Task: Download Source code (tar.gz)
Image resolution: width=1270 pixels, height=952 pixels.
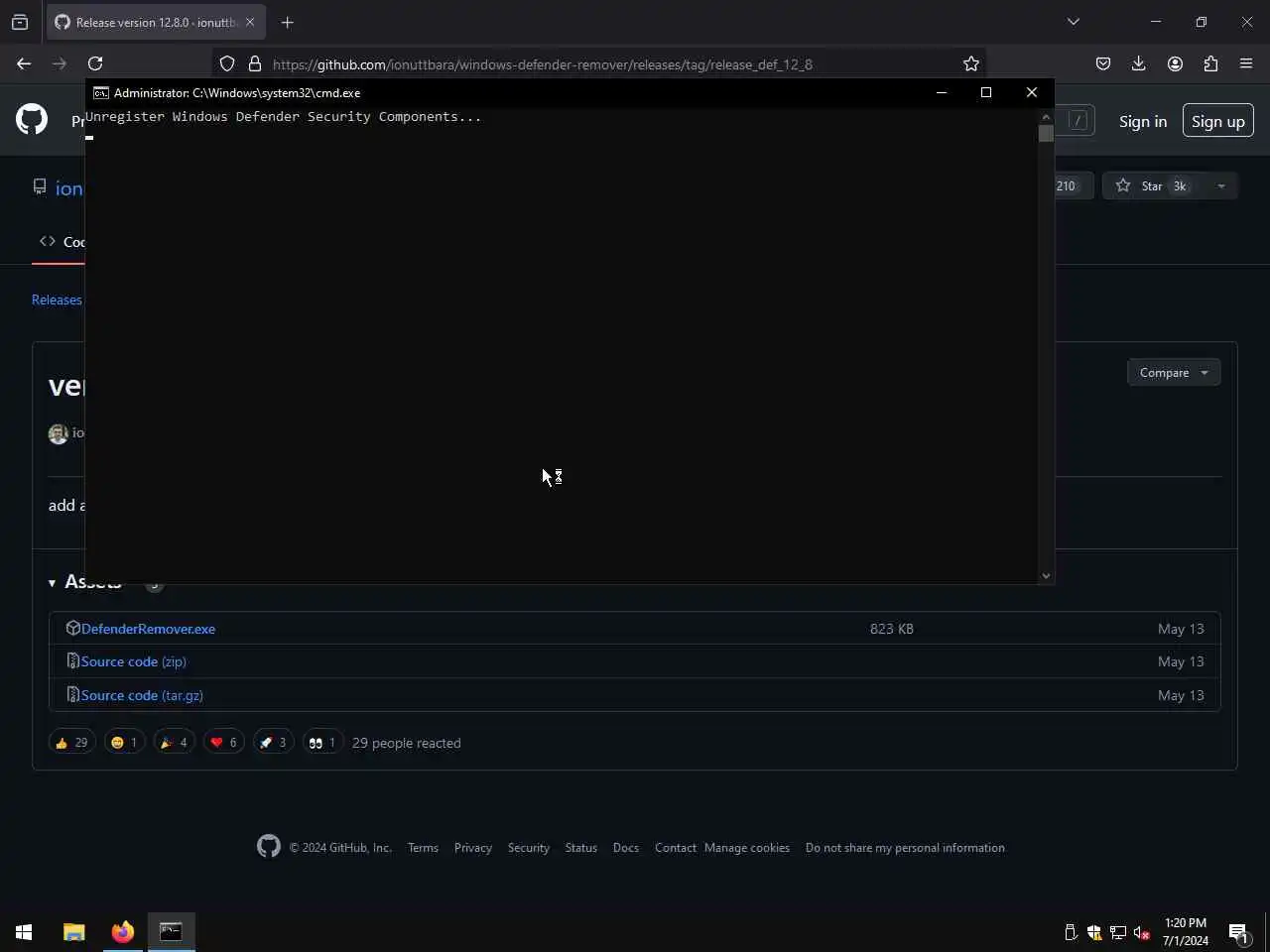Action: (x=142, y=695)
